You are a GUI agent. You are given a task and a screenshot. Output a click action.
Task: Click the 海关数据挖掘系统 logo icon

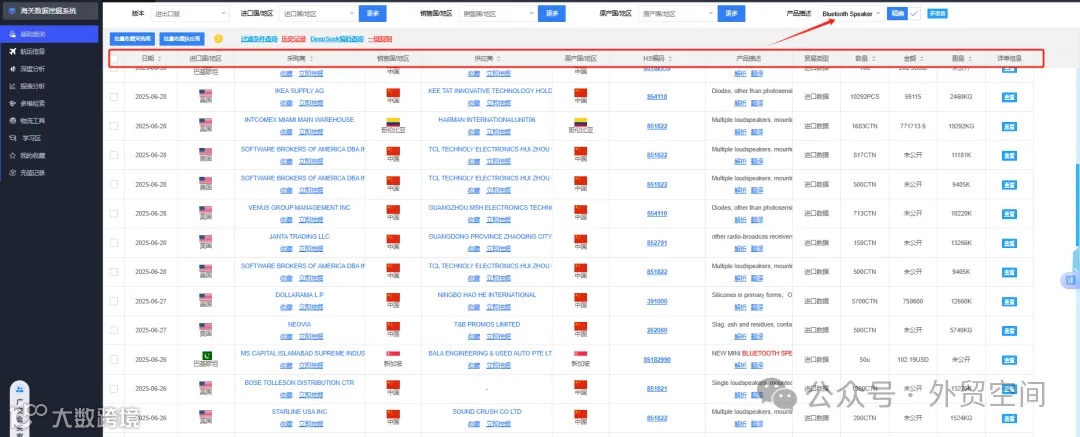(x=12, y=11)
